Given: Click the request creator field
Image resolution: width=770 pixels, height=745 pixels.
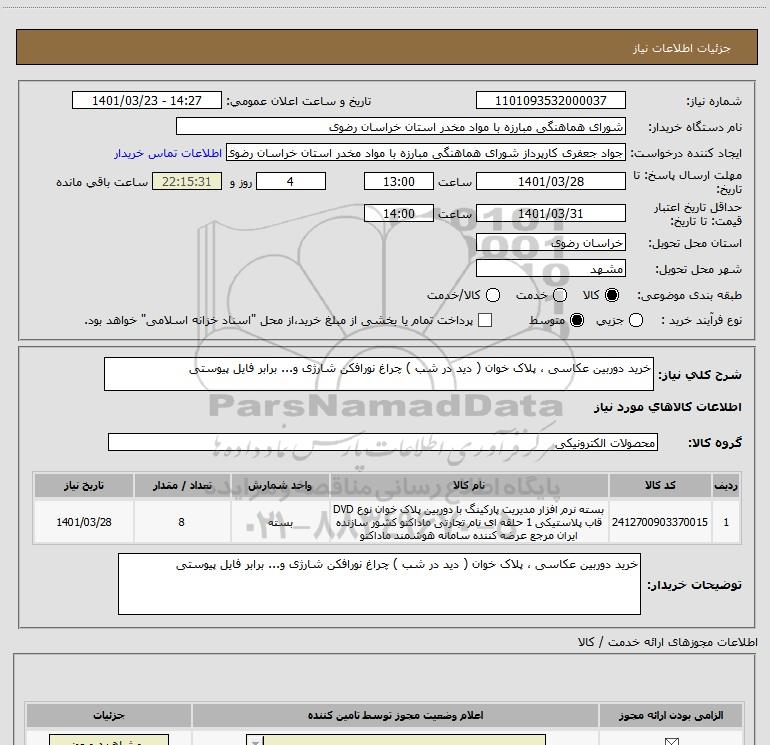Looking at the screenshot, I should 426,153.
